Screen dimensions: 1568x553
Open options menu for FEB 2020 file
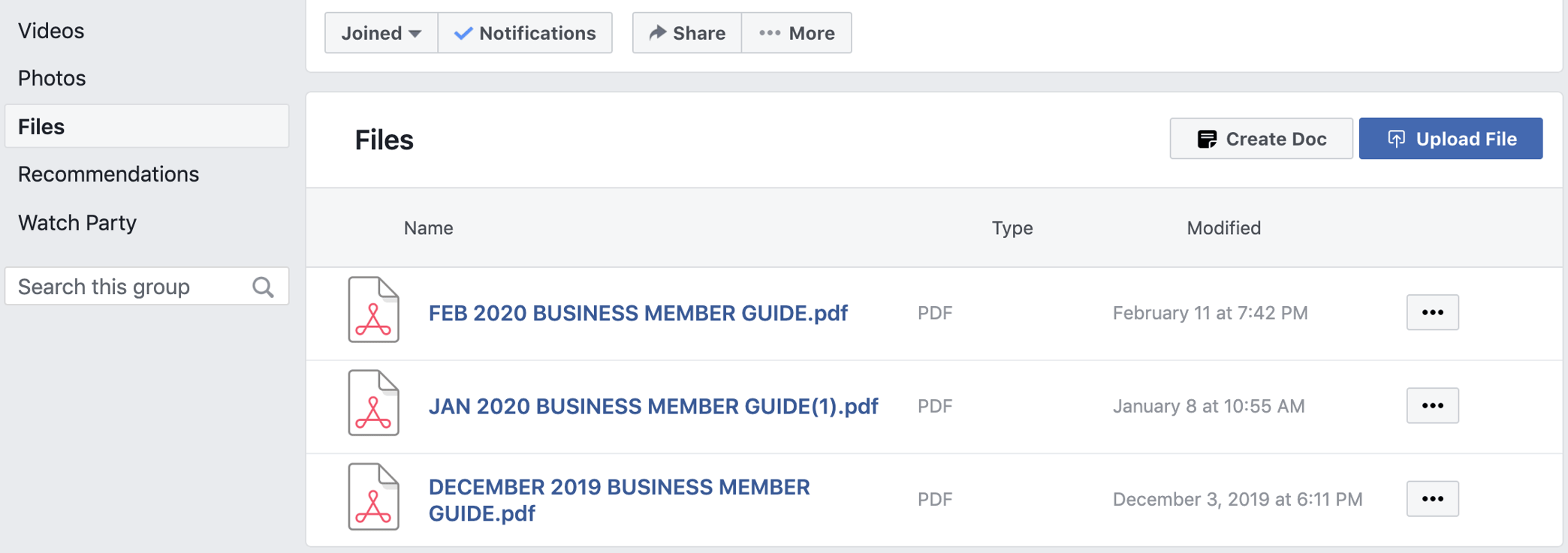tap(1432, 312)
